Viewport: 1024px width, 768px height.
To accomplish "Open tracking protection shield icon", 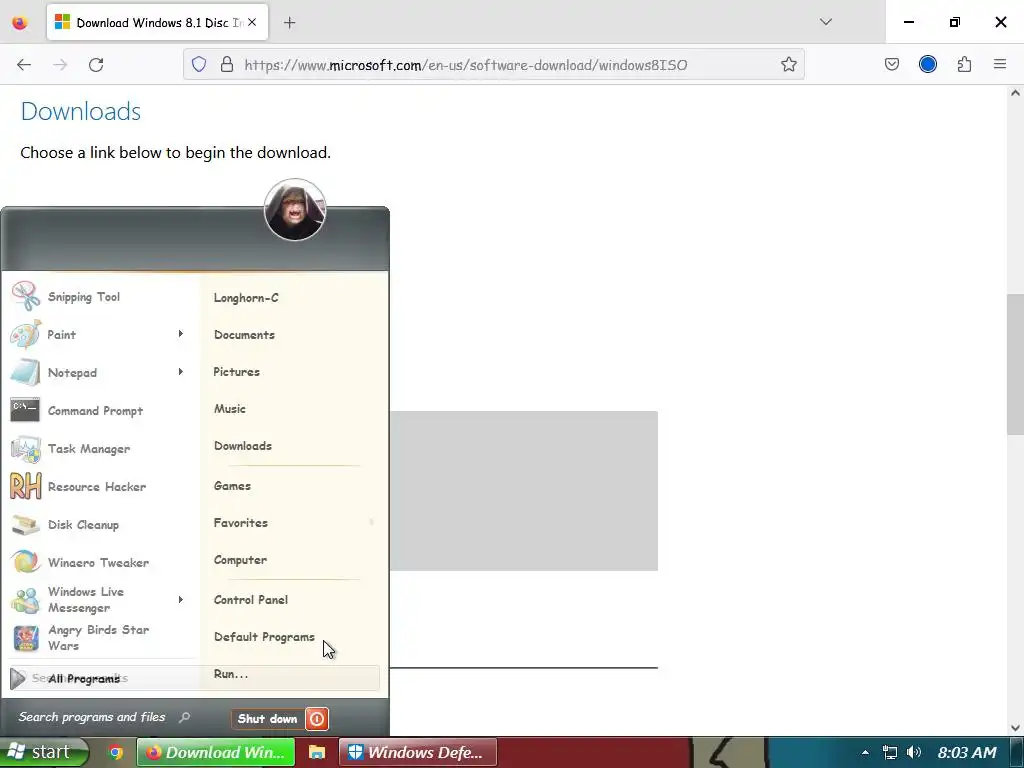I will (199, 64).
